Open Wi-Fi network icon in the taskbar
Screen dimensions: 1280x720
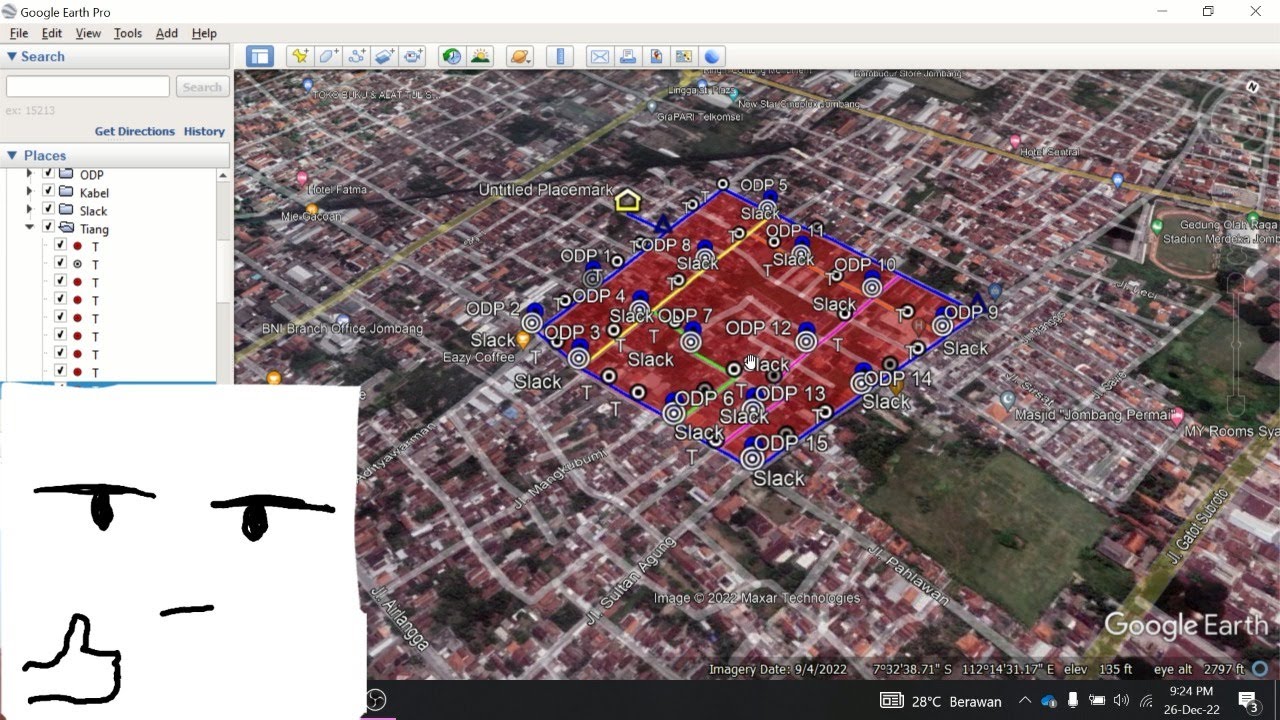point(1147,701)
